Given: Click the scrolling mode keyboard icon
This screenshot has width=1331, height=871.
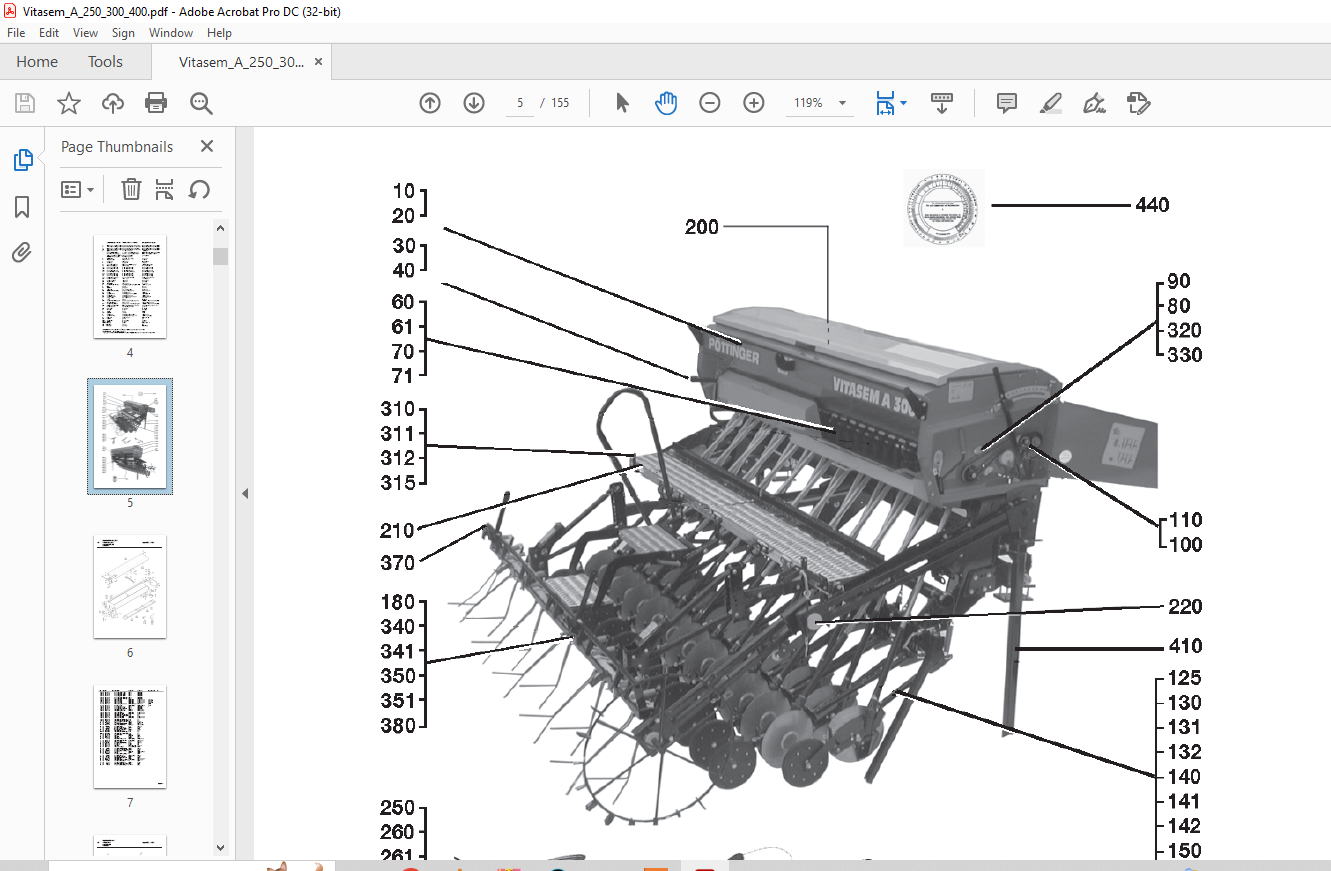Looking at the screenshot, I should [x=942, y=103].
